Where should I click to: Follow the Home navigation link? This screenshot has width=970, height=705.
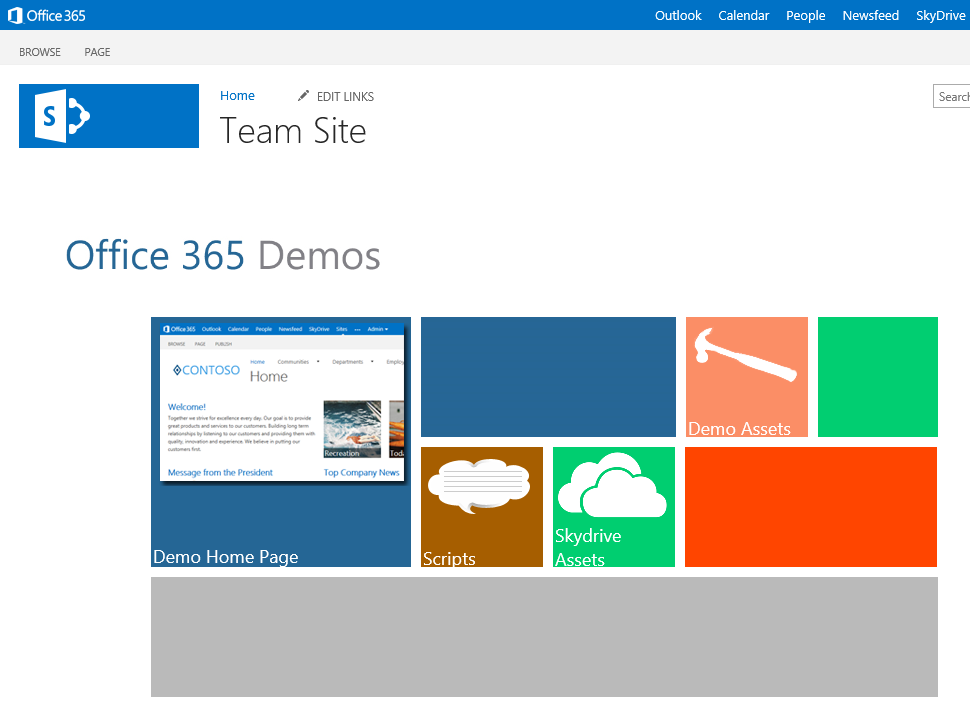pyautogui.click(x=238, y=96)
